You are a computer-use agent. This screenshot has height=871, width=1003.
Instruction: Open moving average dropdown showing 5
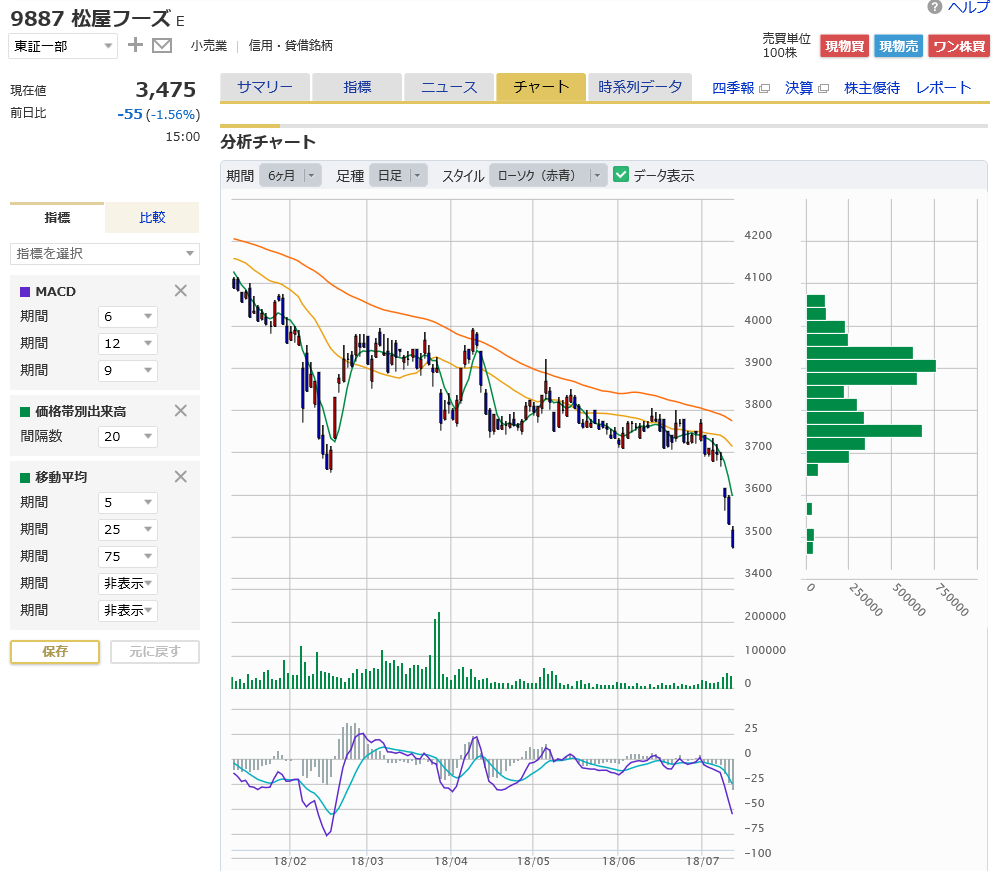(x=128, y=503)
